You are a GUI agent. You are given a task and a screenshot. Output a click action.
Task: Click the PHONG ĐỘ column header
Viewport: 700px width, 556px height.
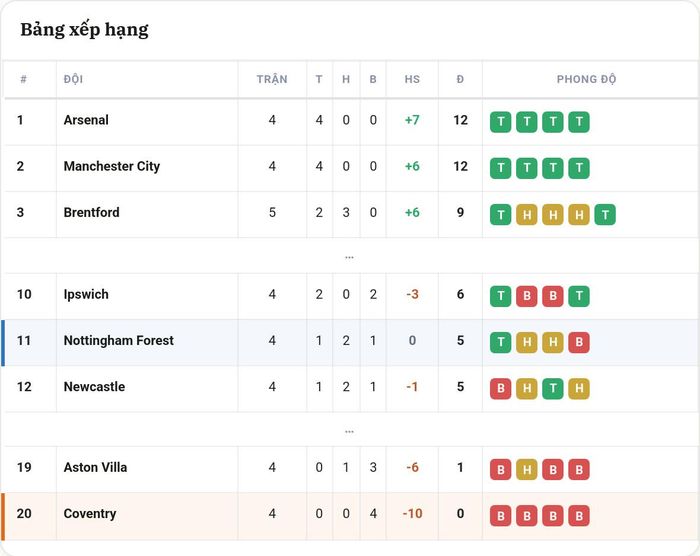point(586,79)
